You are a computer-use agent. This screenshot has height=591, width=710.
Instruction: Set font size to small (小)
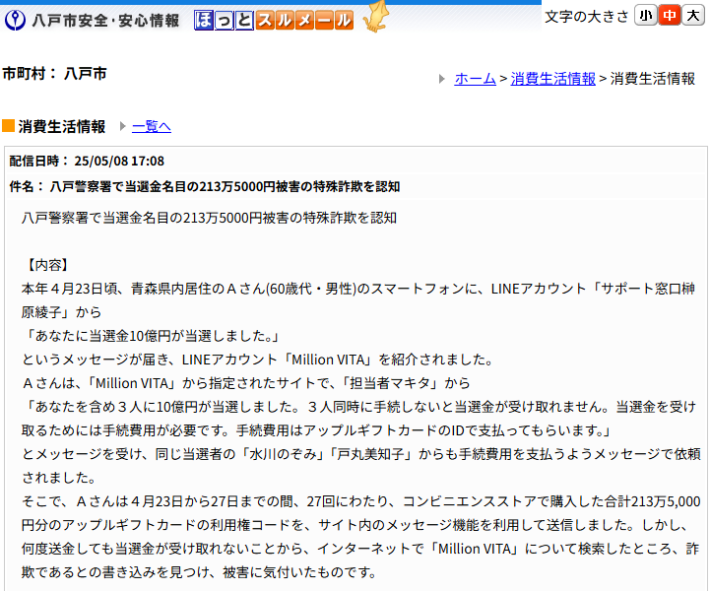point(645,16)
